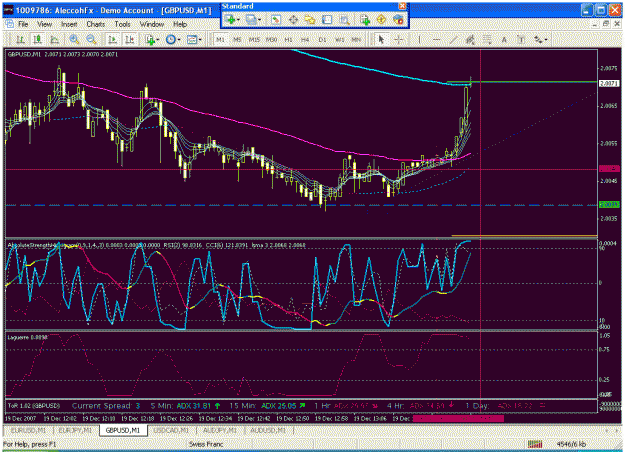The height and width of the screenshot is (452, 625).
Task: Open the Strategy Tester icon
Action: pos(344,19)
